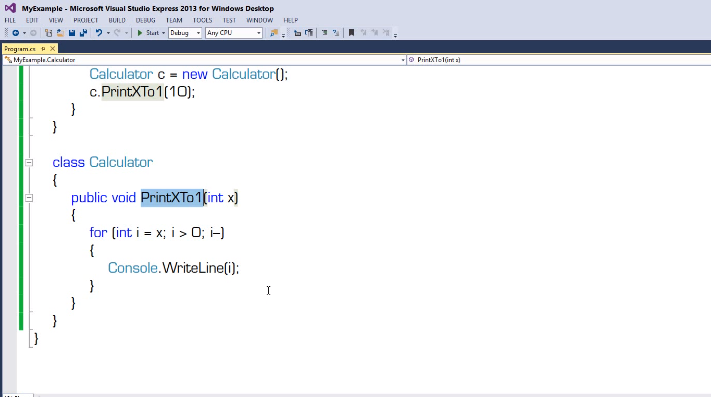This screenshot has height=397, width=711.
Task: Collapse the PrintXTo1 method outlining region
Action: tap(29, 198)
